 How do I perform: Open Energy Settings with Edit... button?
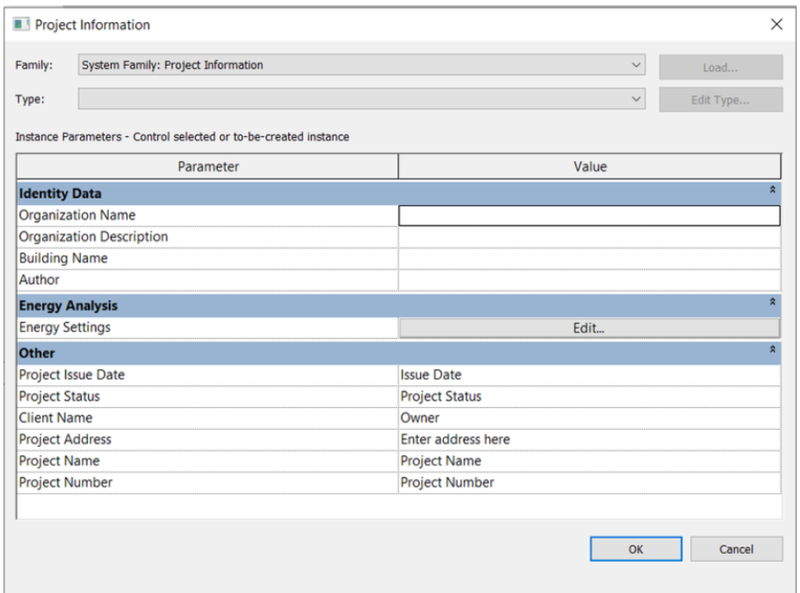589,328
